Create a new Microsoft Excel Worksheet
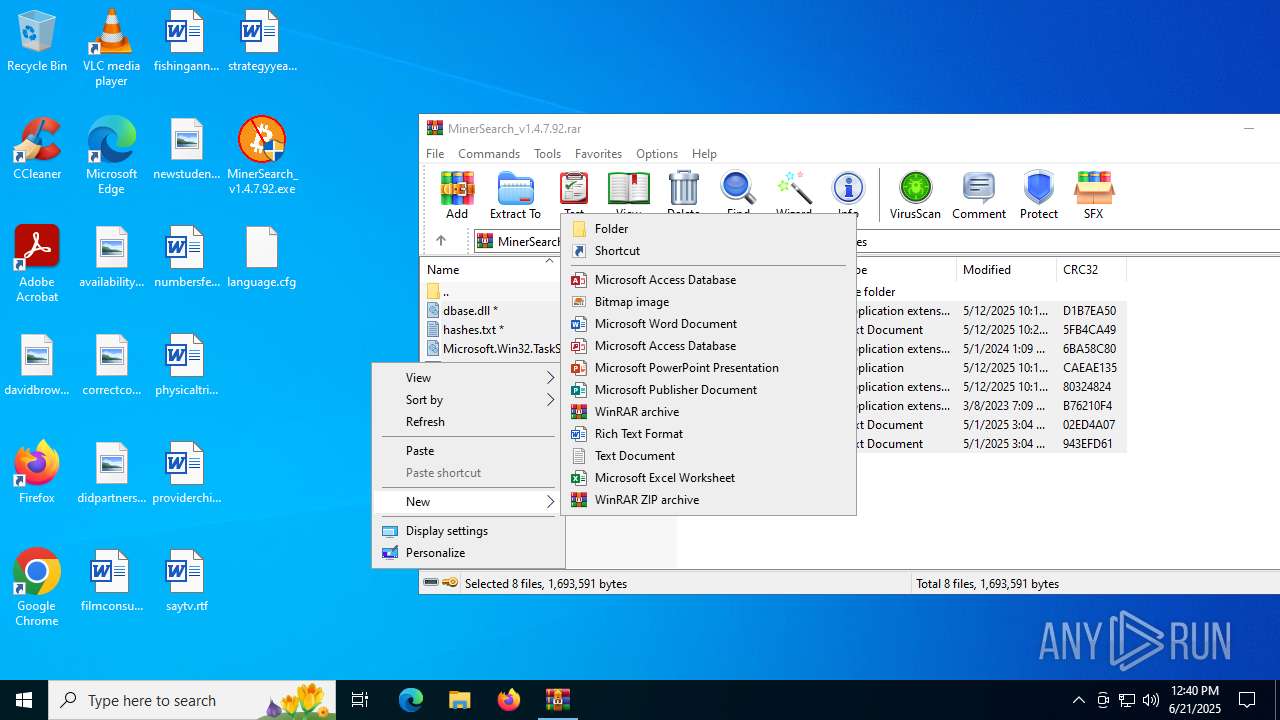Screen dimensions: 1280x720 (x=708, y=478)
